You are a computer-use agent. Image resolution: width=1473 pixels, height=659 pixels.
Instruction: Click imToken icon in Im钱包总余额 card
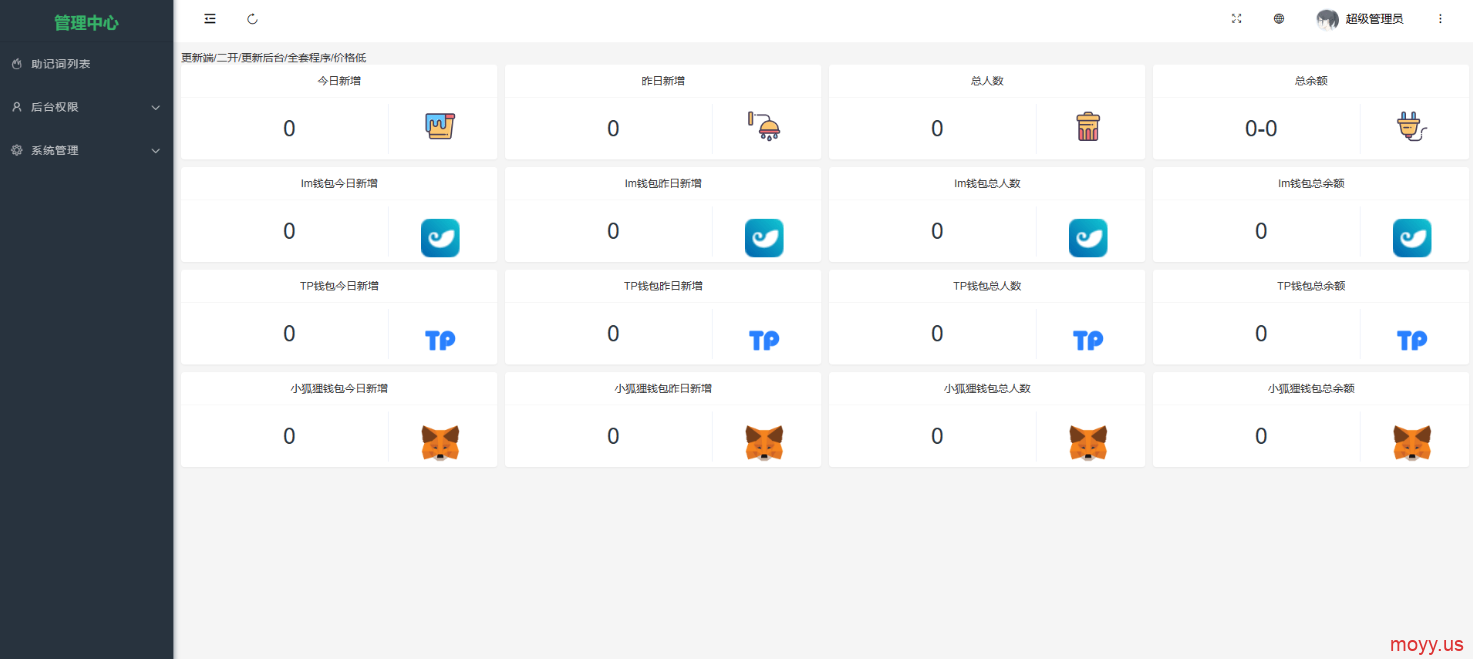(x=1412, y=238)
